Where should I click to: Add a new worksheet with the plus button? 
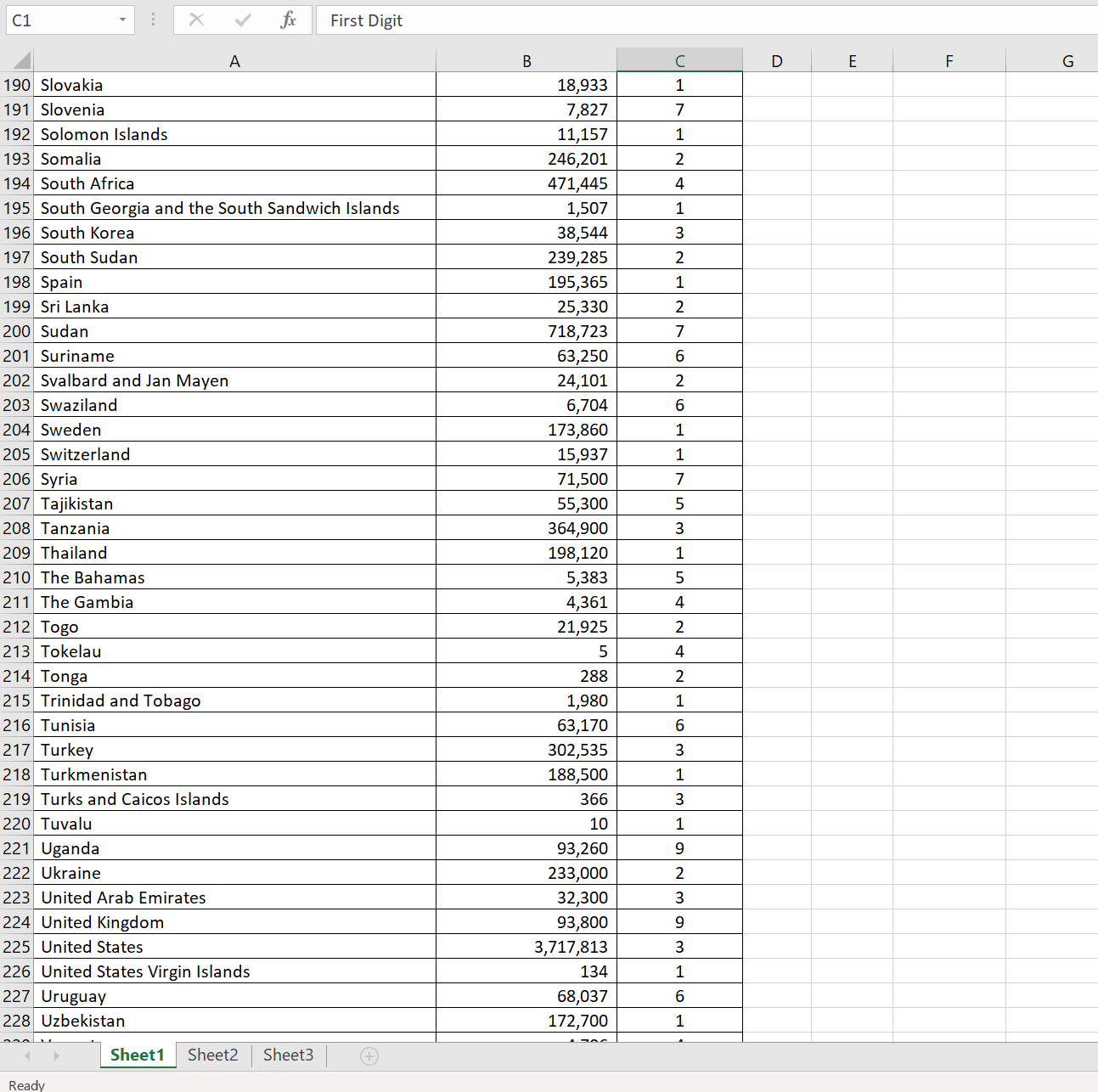click(369, 1055)
